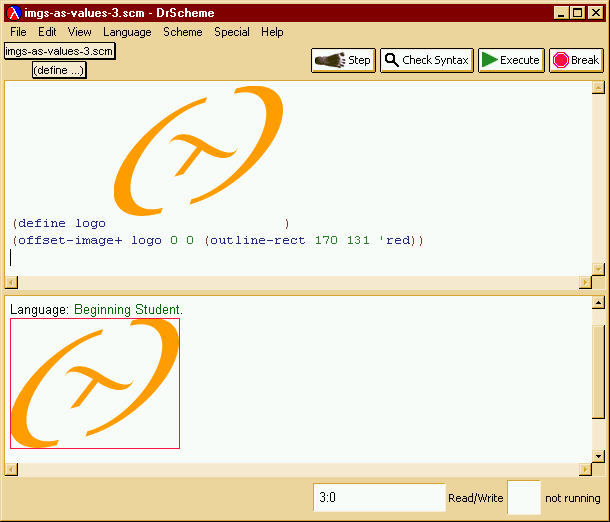
Task: Click the 'define' keyword in the editor
Action: (x=42, y=223)
